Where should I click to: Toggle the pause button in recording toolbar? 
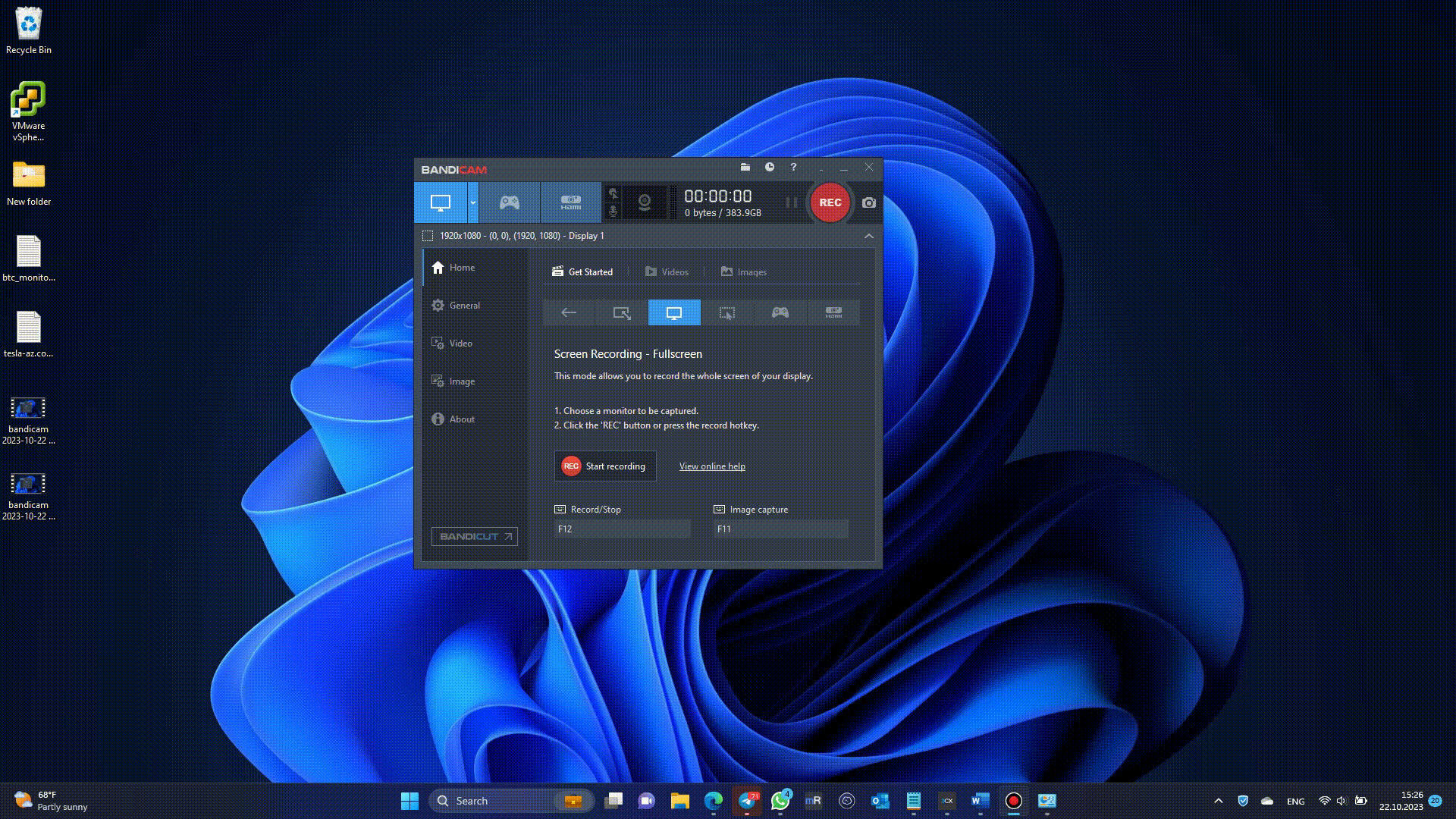[x=791, y=202]
